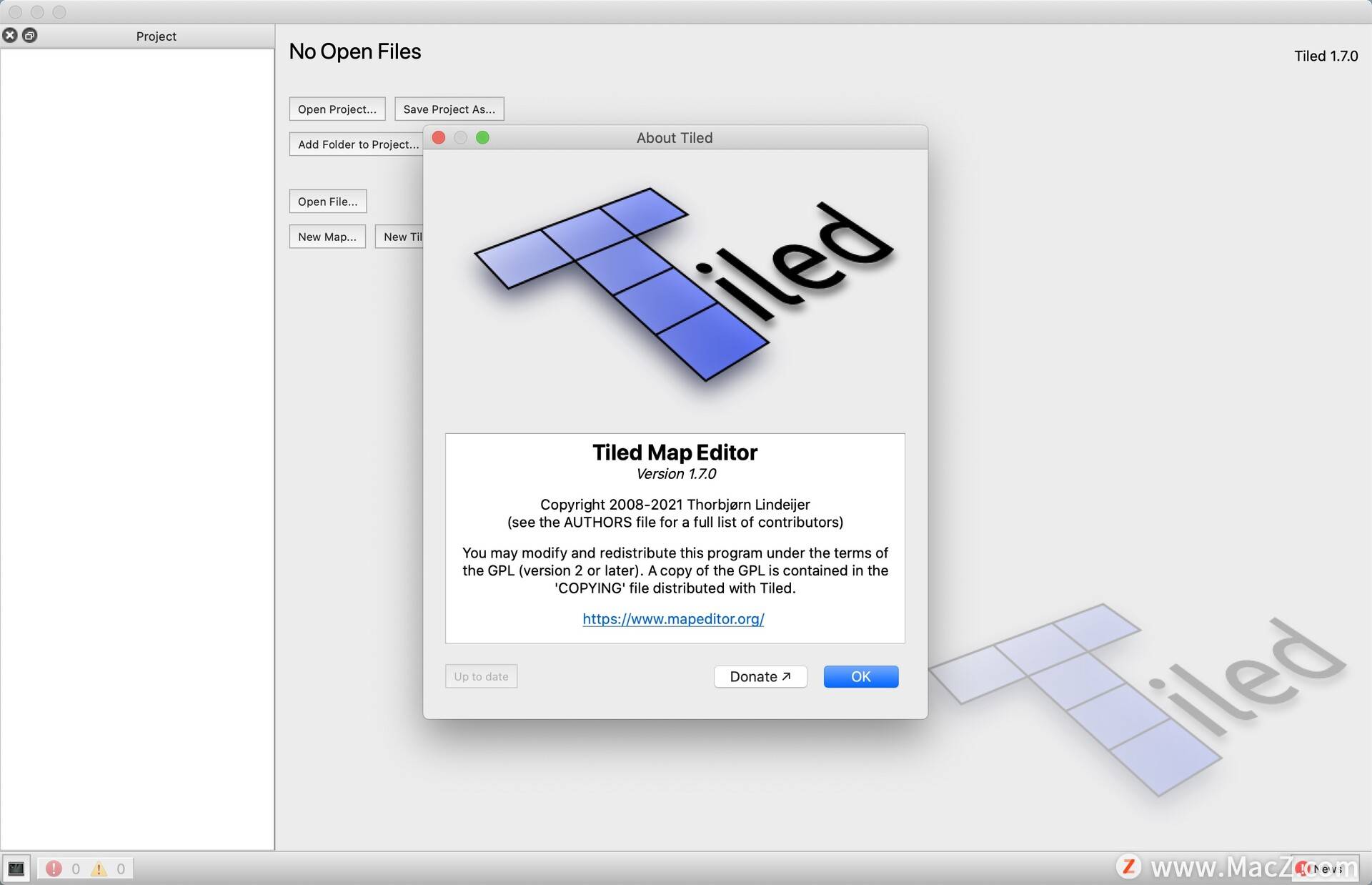Image resolution: width=1372 pixels, height=885 pixels.
Task: Close the About Tiled dialog via red button
Action: 439,137
